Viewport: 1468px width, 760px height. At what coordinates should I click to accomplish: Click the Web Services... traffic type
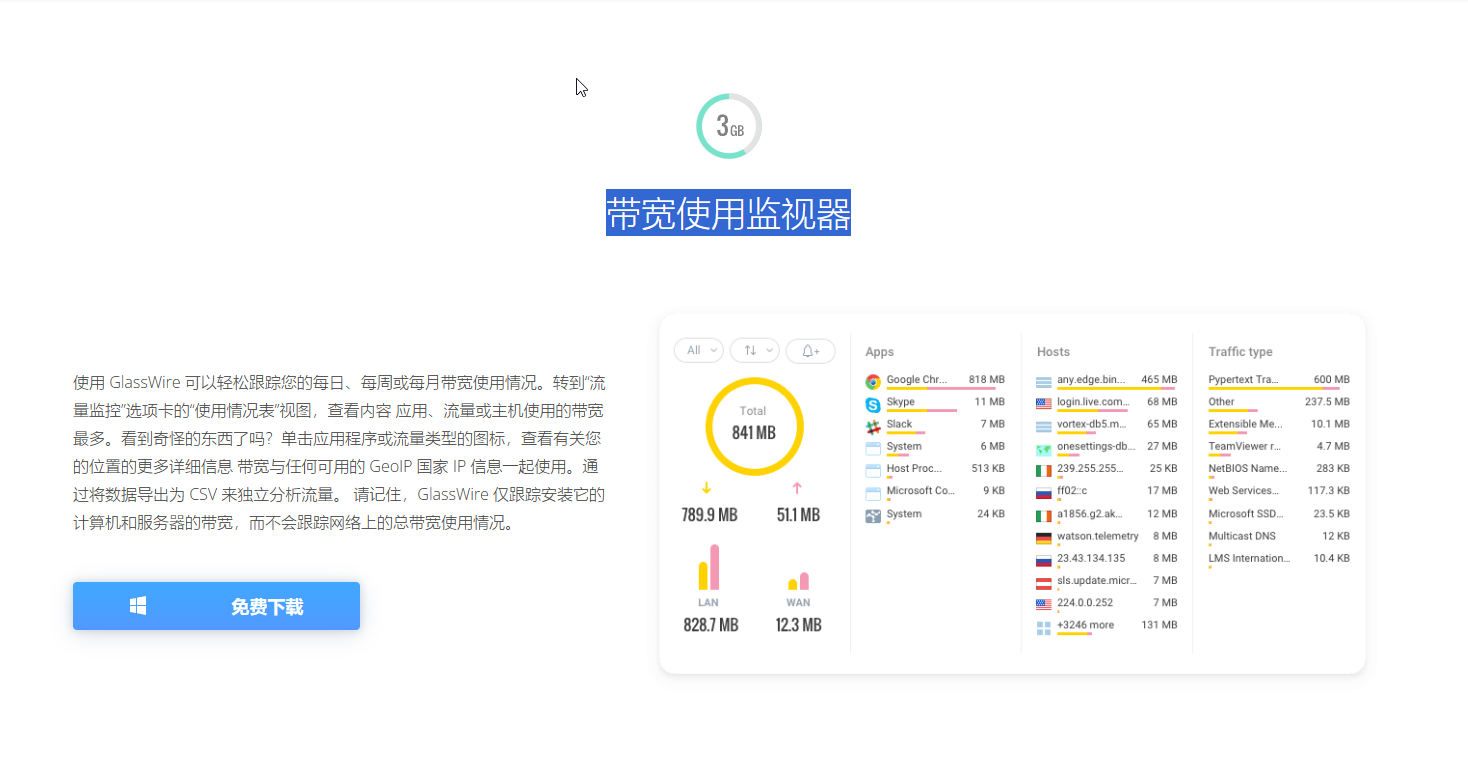point(1243,491)
